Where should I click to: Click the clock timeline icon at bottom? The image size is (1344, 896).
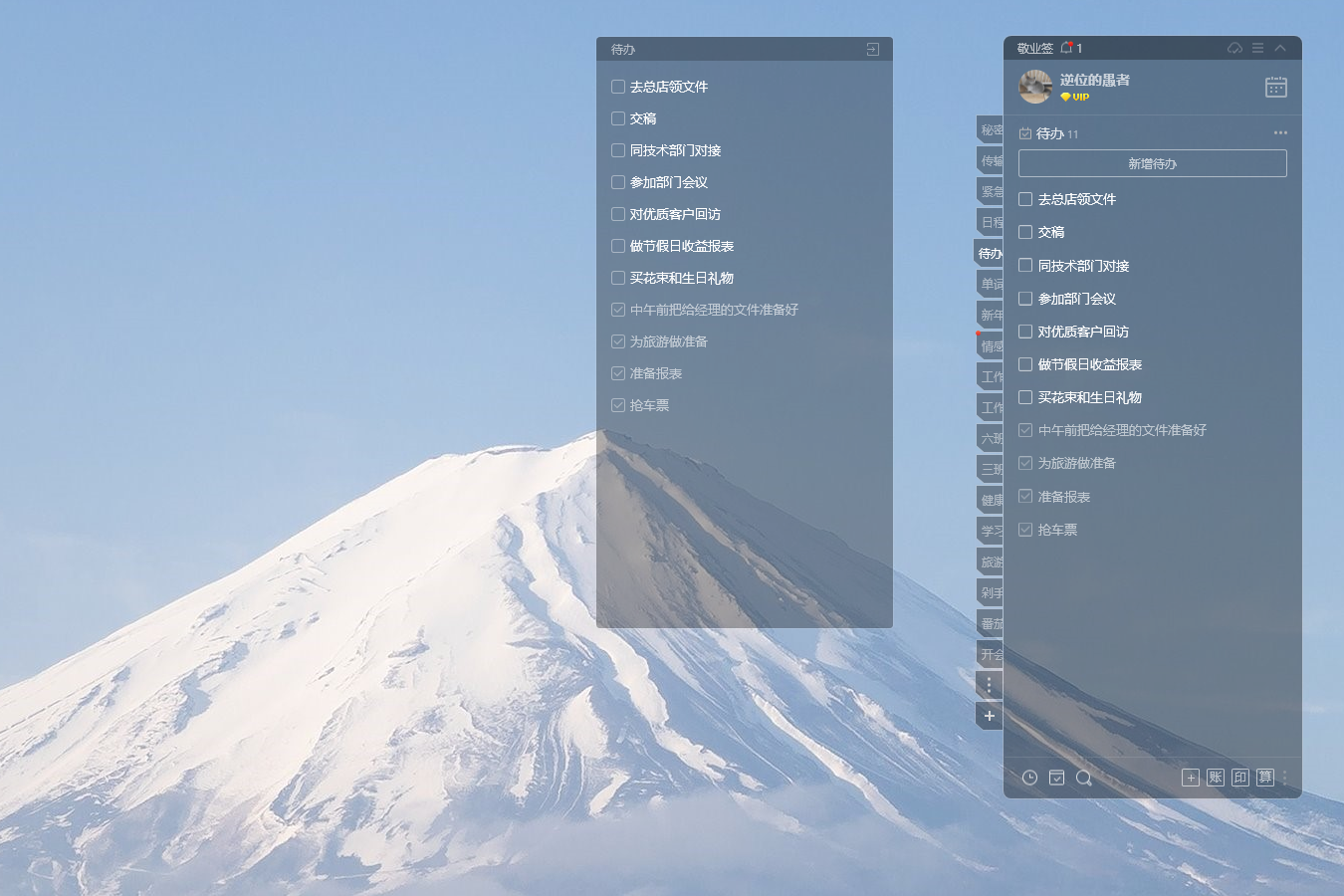pos(1029,778)
